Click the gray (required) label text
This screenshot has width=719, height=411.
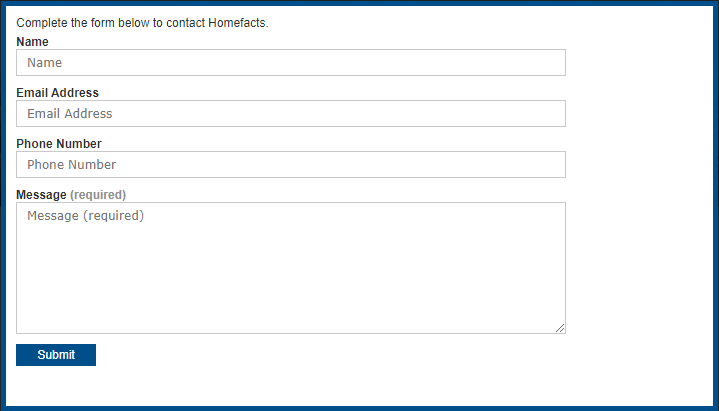[x=98, y=195]
